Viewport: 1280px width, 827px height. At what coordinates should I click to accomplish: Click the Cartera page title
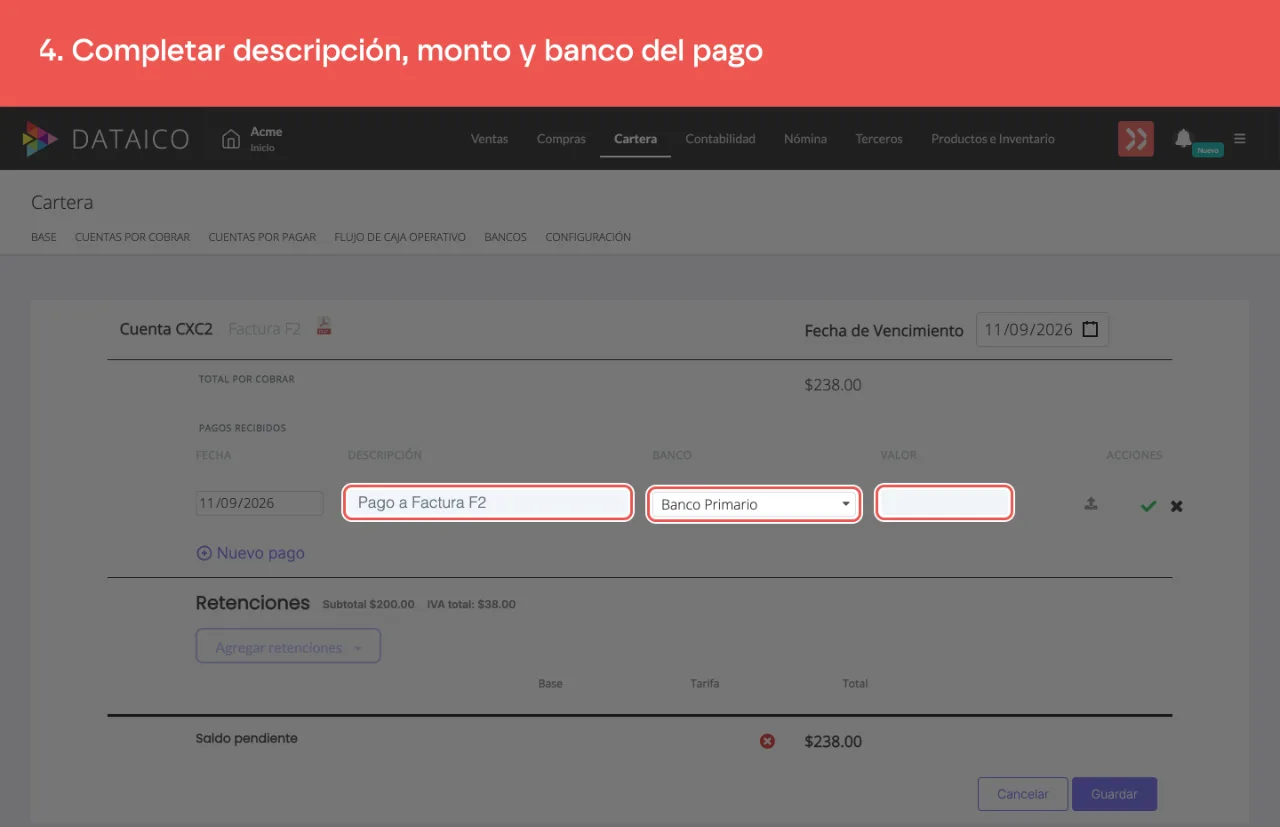[x=62, y=202]
